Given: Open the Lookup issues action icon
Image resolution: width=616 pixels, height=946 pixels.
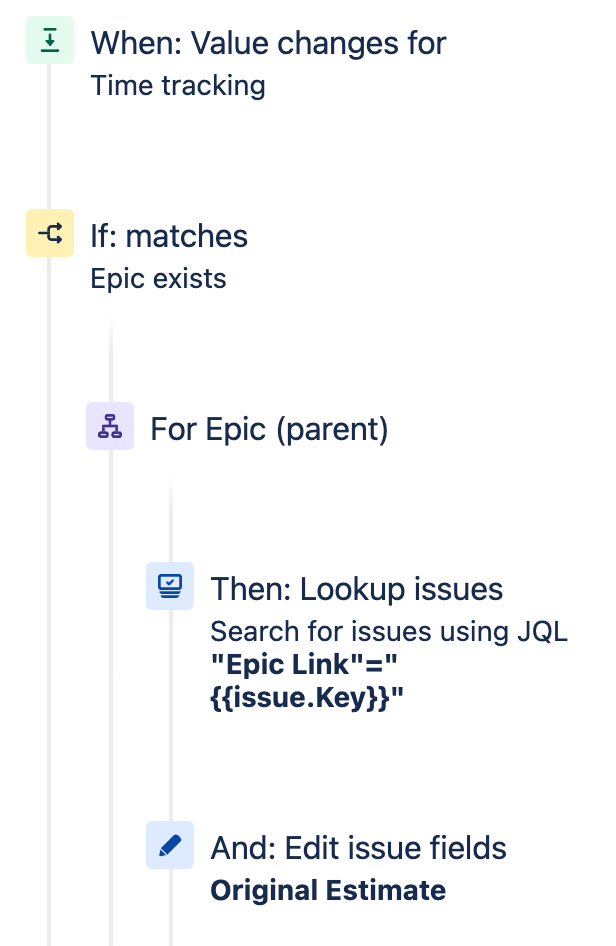Looking at the screenshot, I should point(170,586).
